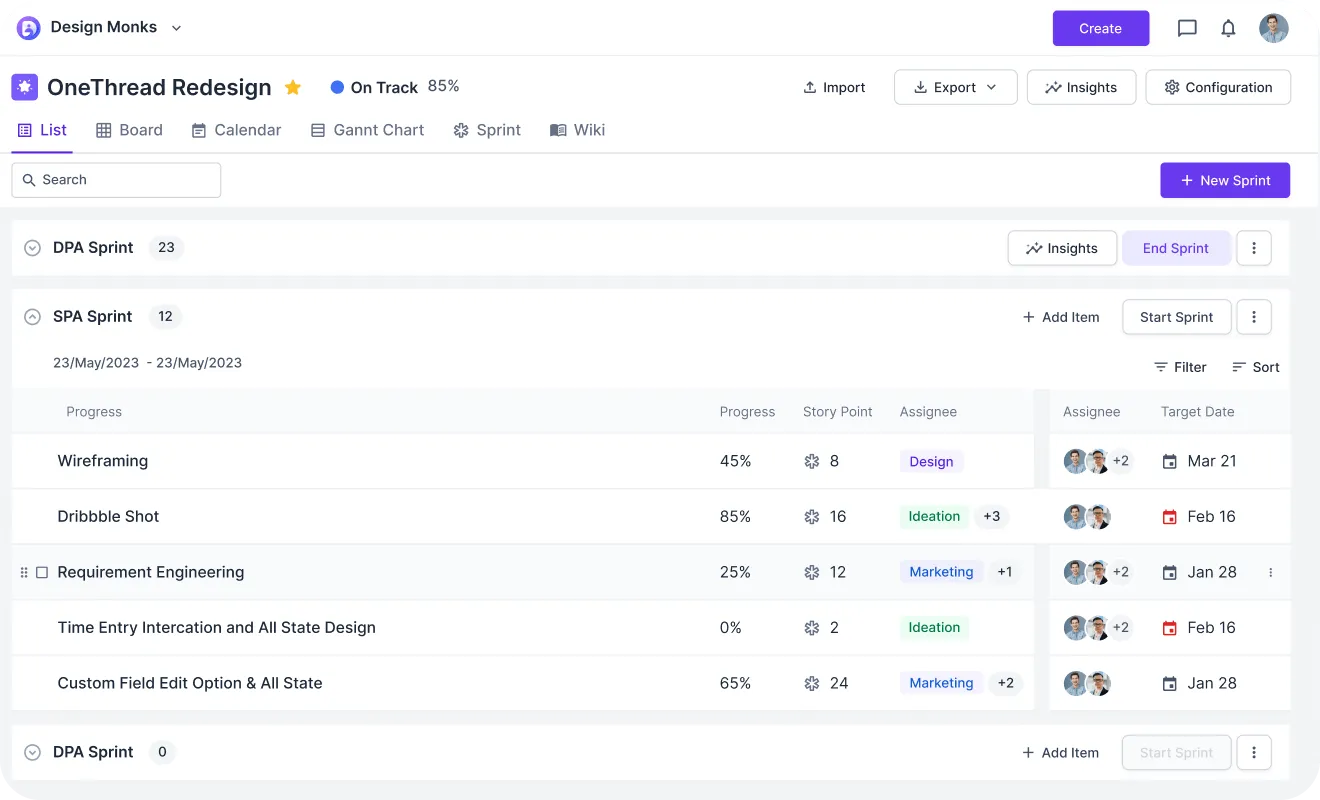
Task: Toggle the favorite star beside OneThread Redesign
Action: [293, 87]
